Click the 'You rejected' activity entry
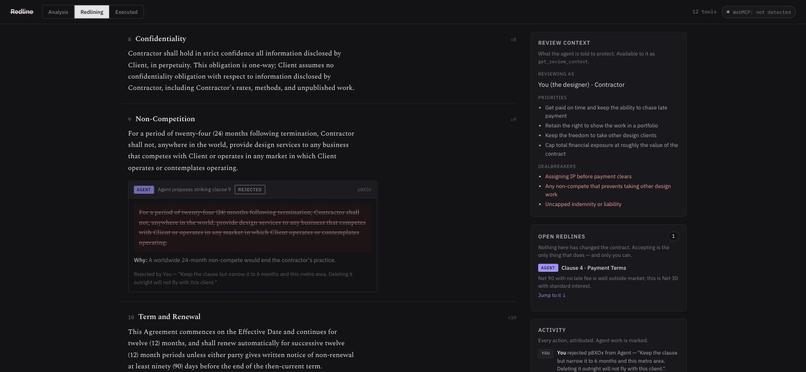Image resolution: width=806 pixels, height=372 pixels. coord(617,361)
